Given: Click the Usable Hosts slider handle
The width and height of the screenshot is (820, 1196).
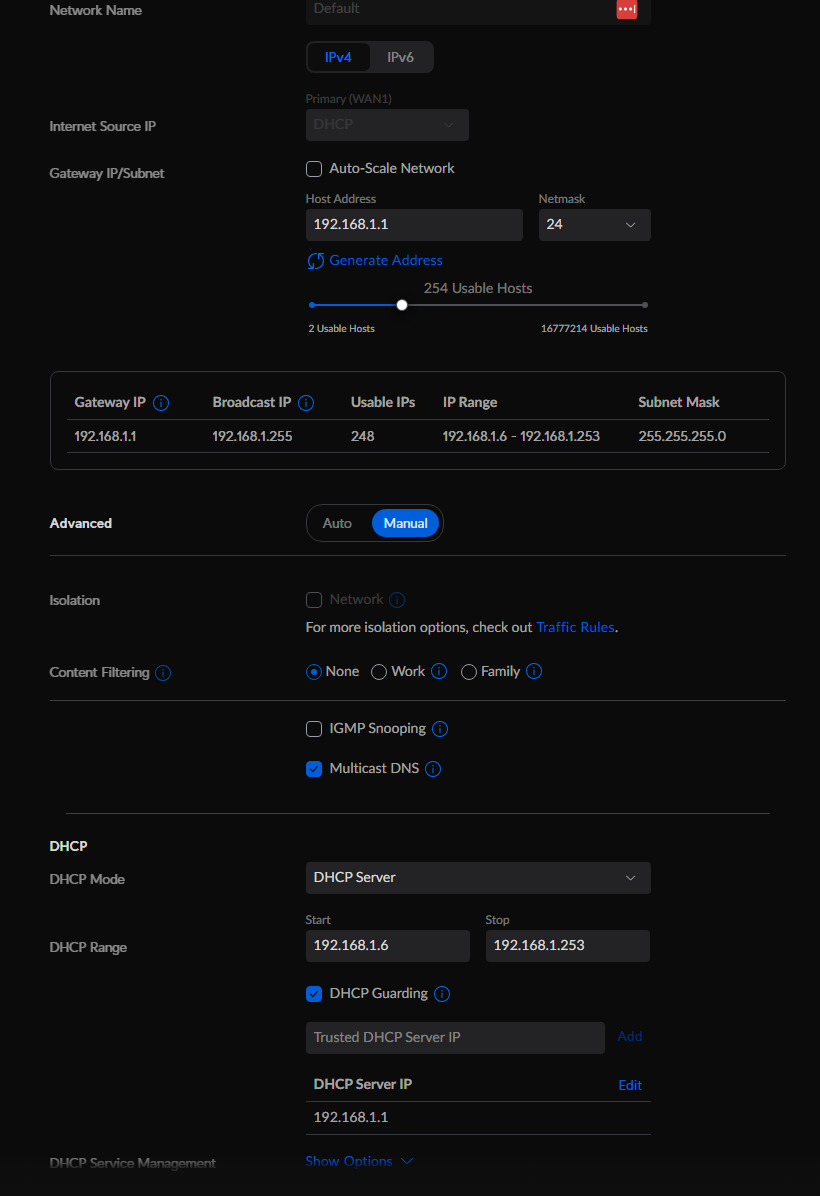Looking at the screenshot, I should 402,305.
